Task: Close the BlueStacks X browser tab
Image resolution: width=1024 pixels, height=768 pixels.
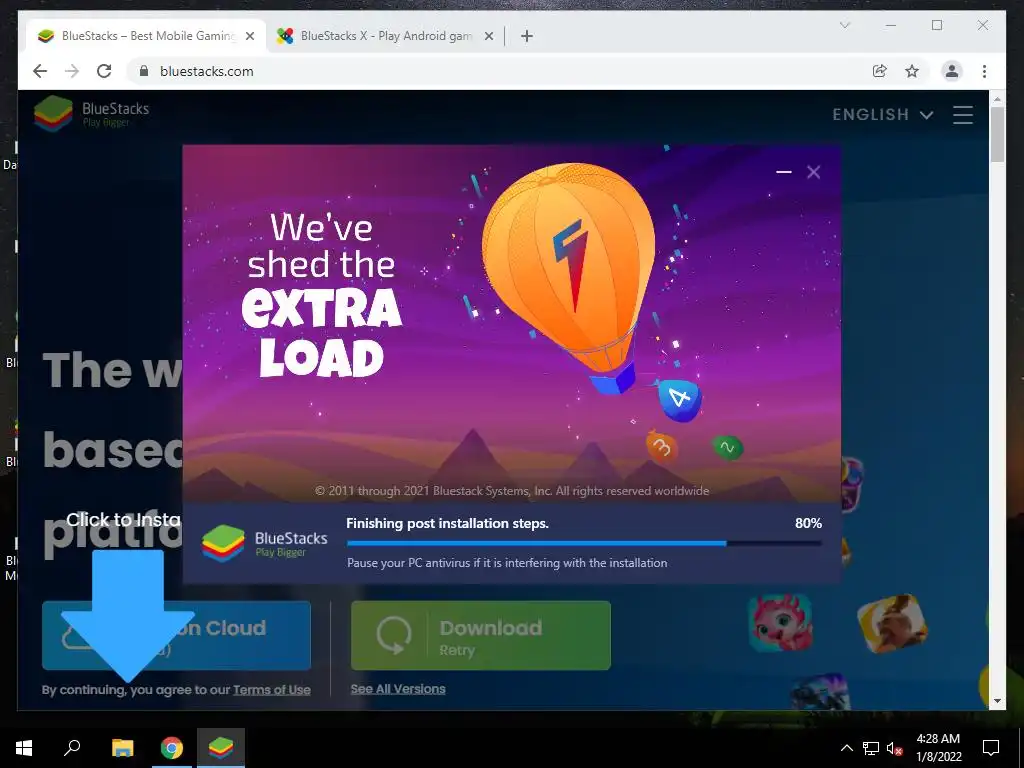Action: point(488,37)
